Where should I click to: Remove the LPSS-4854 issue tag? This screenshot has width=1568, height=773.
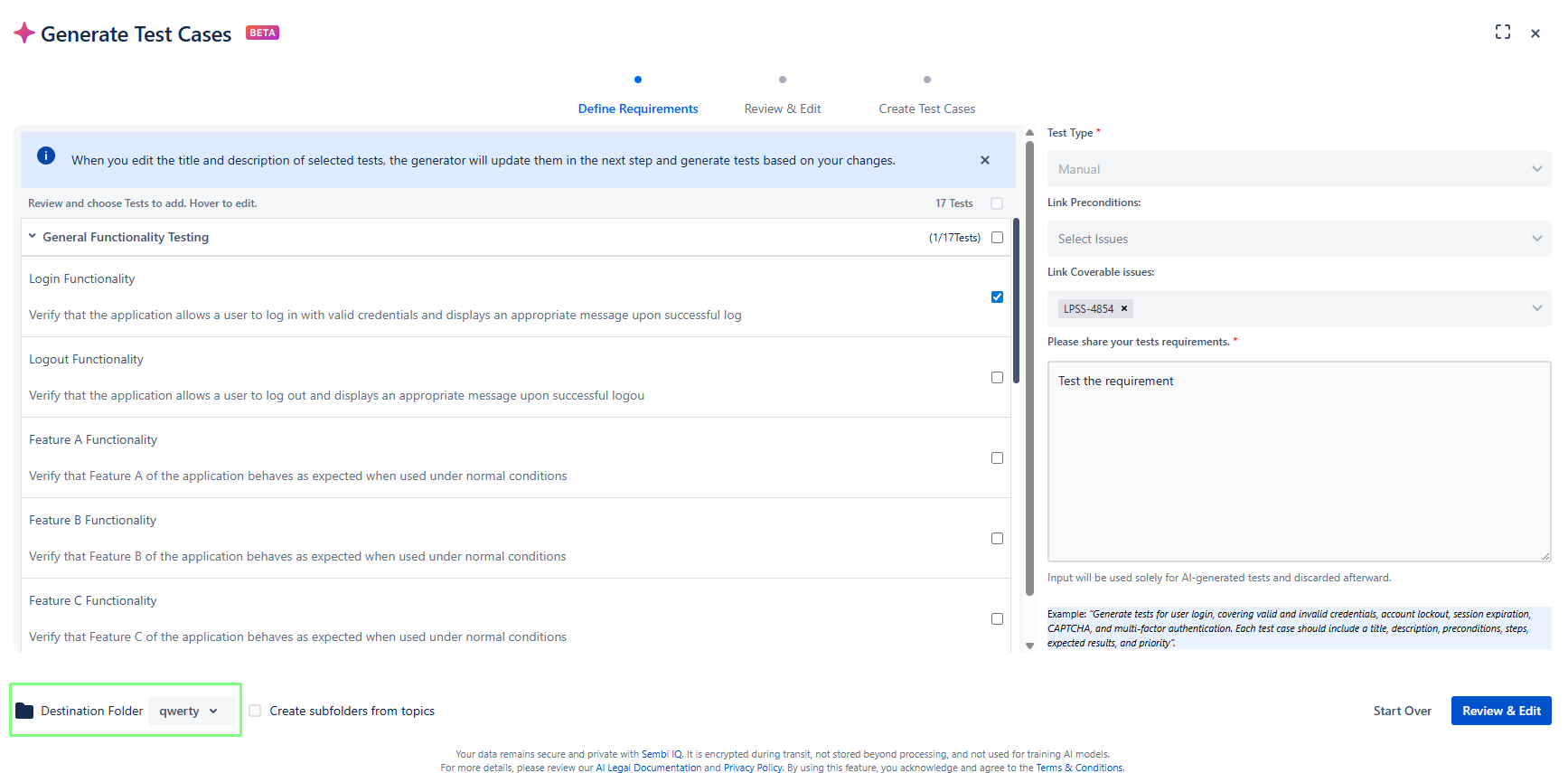[x=1124, y=308]
